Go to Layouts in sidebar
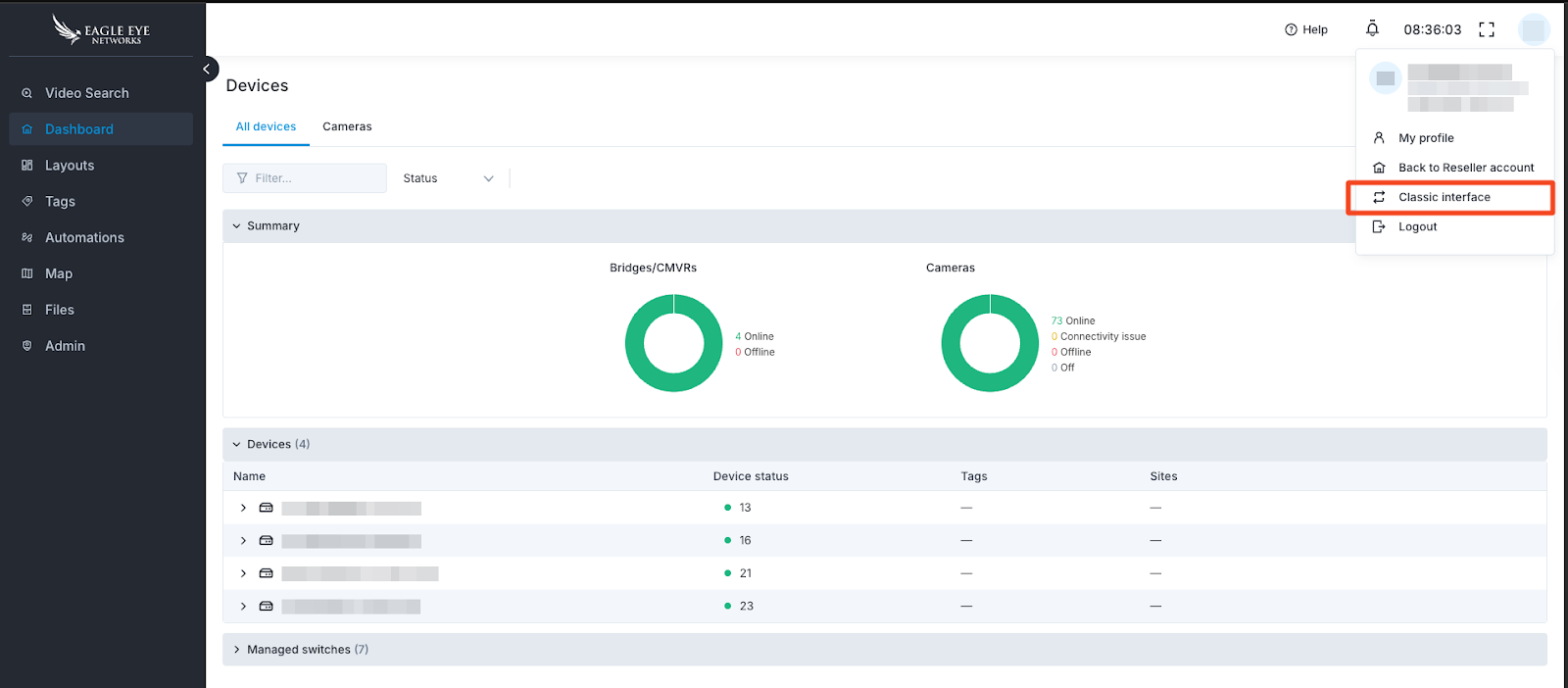The width and height of the screenshot is (1568, 688). tap(70, 166)
